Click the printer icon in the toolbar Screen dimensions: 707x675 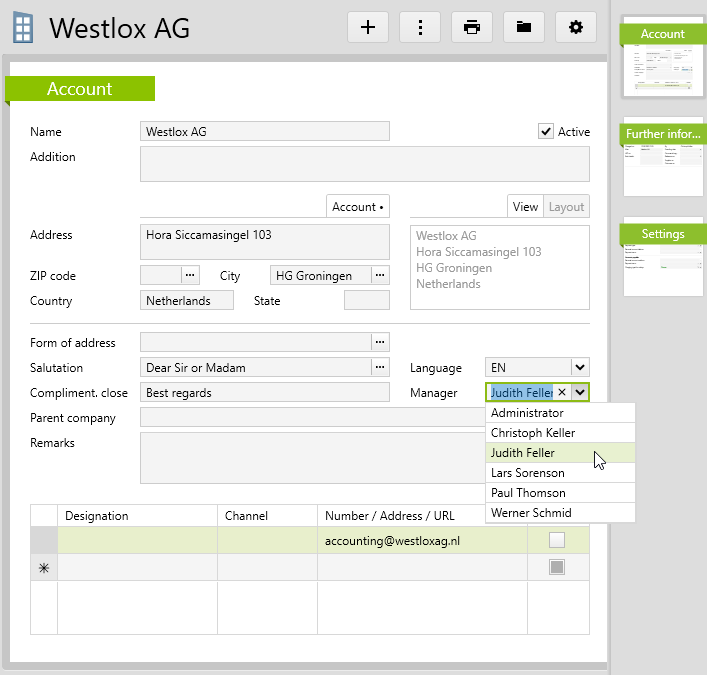coord(472,28)
